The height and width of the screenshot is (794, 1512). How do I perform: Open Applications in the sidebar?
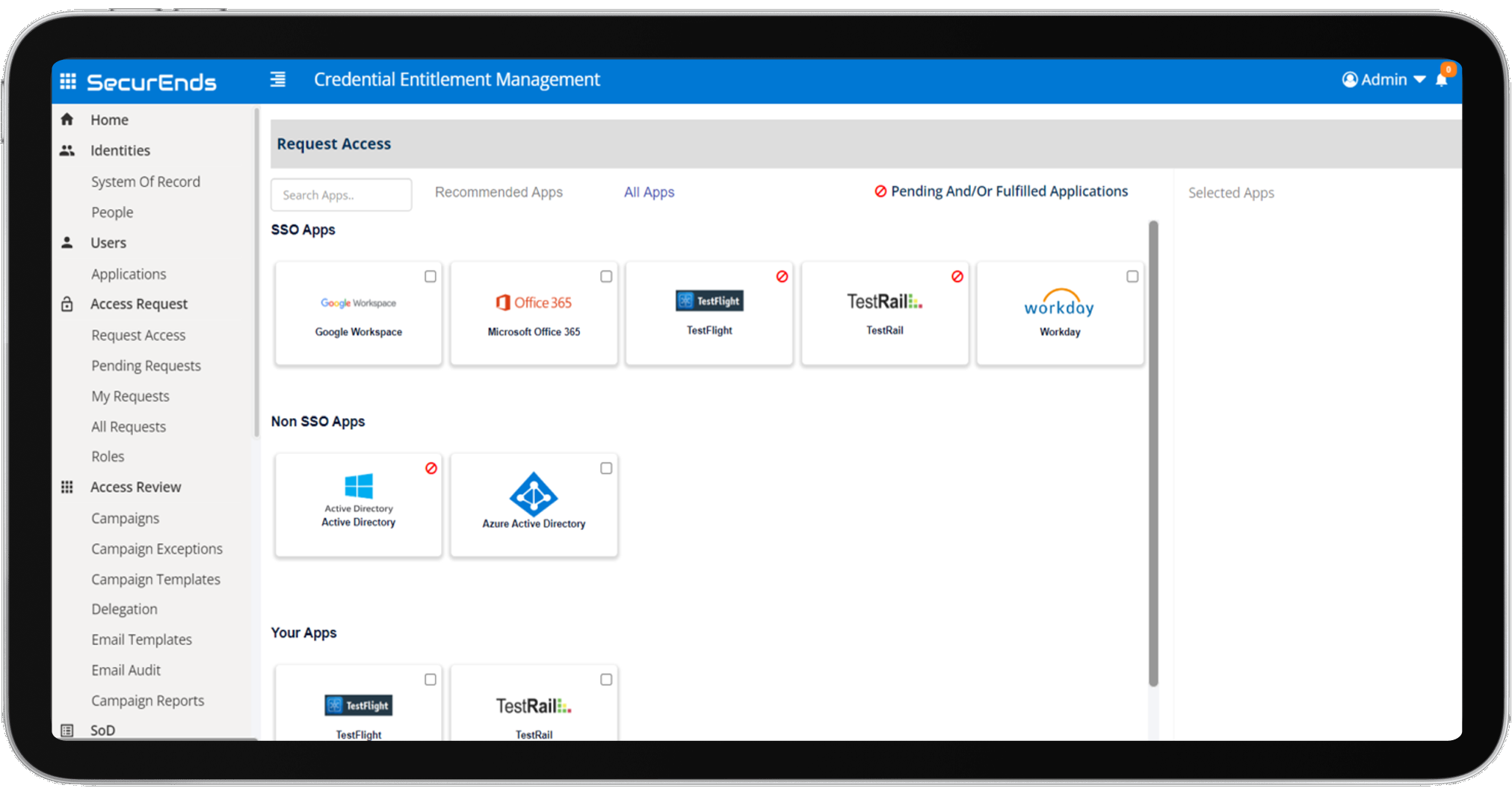click(x=129, y=274)
